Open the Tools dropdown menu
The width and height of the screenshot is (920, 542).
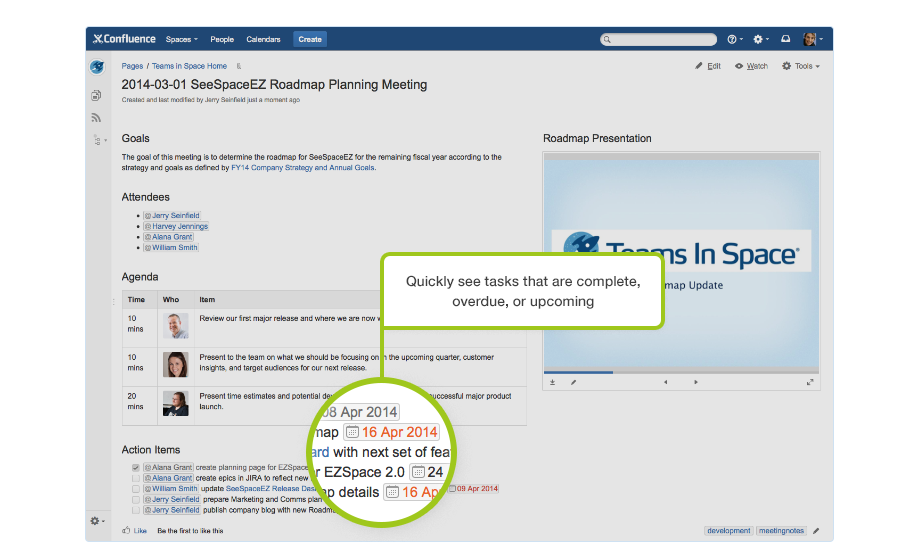point(801,66)
